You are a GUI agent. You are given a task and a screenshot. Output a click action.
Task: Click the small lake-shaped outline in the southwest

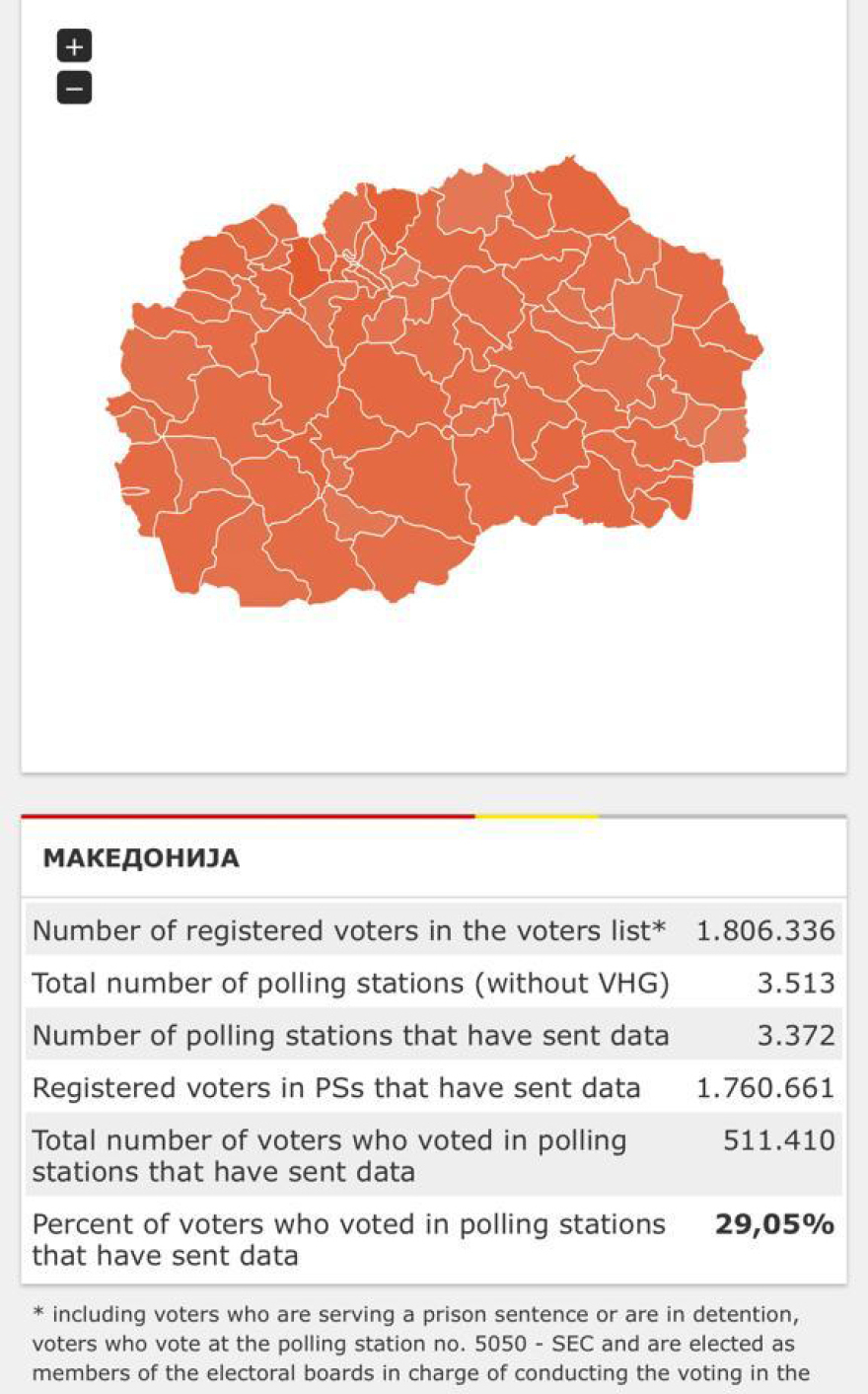pos(134,490)
